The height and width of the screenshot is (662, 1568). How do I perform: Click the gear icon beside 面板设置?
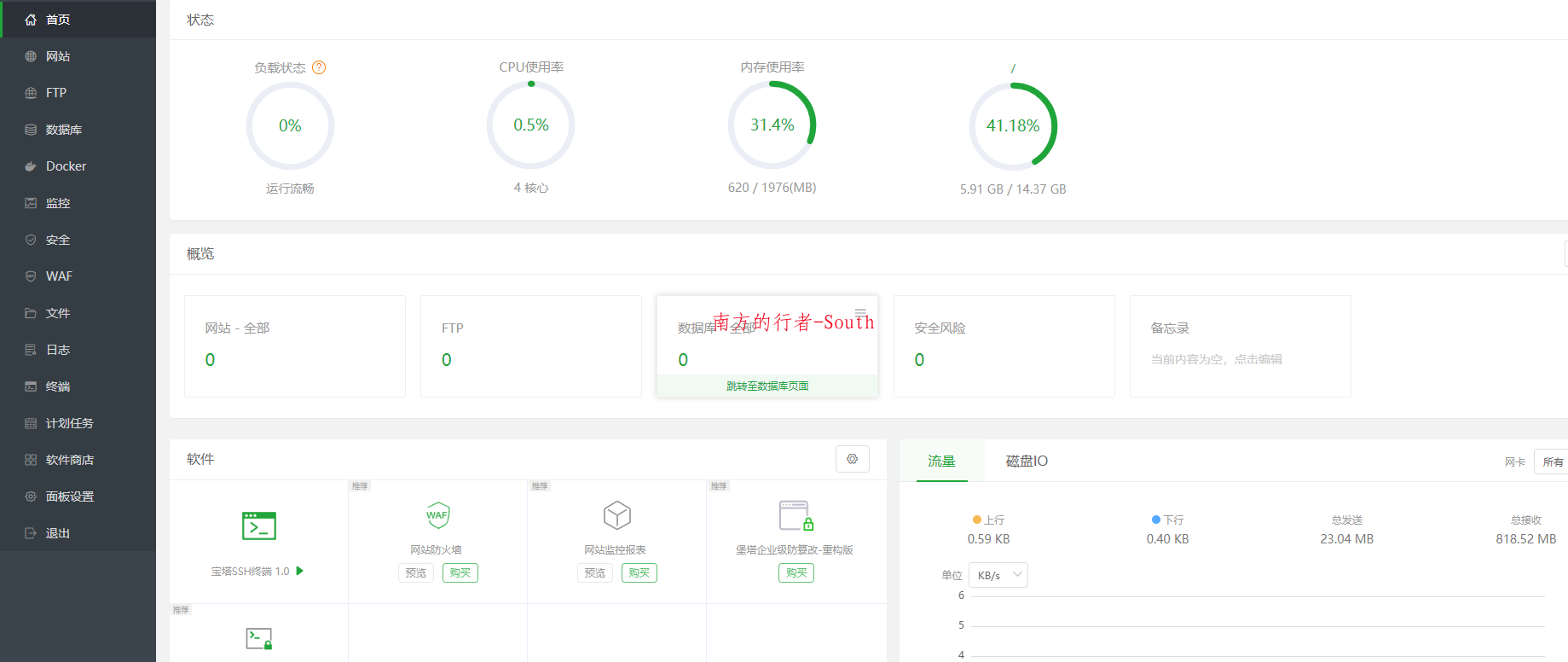31,496
